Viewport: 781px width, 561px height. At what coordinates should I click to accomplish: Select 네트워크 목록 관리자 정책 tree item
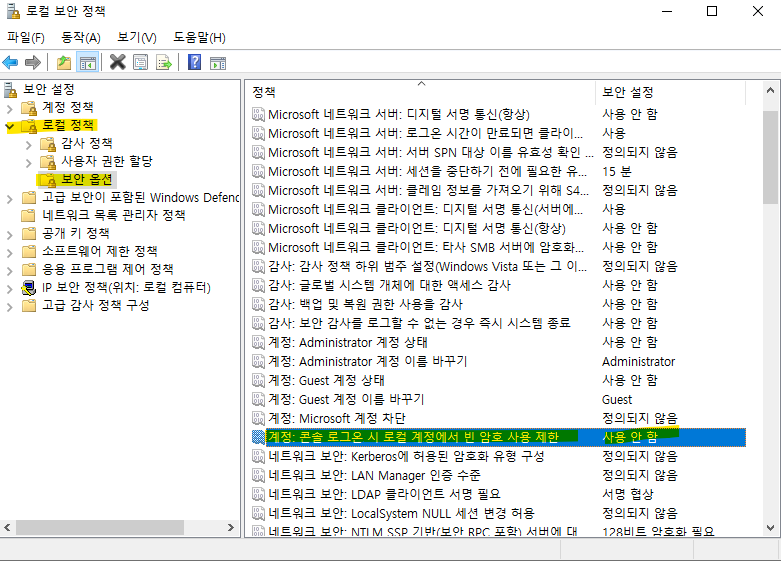click(114, 215)
